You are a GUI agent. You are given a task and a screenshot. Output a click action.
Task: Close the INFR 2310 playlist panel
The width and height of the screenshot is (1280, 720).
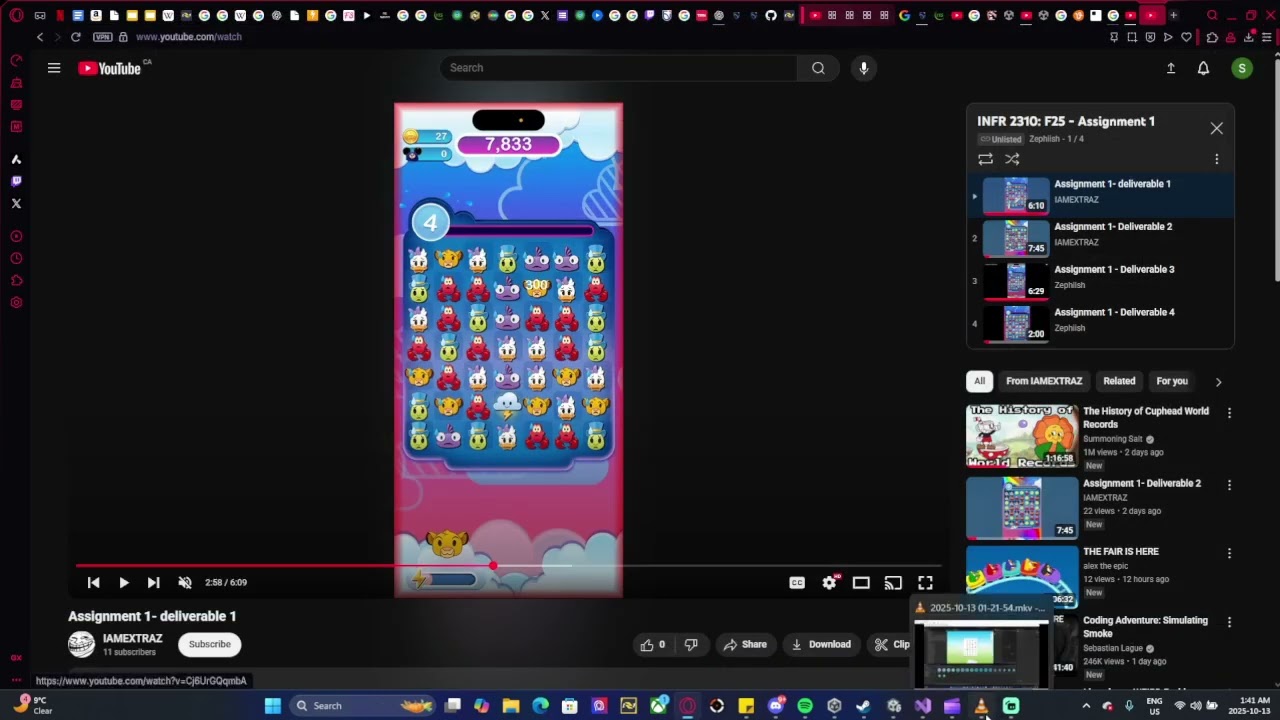click(1216, 128)
